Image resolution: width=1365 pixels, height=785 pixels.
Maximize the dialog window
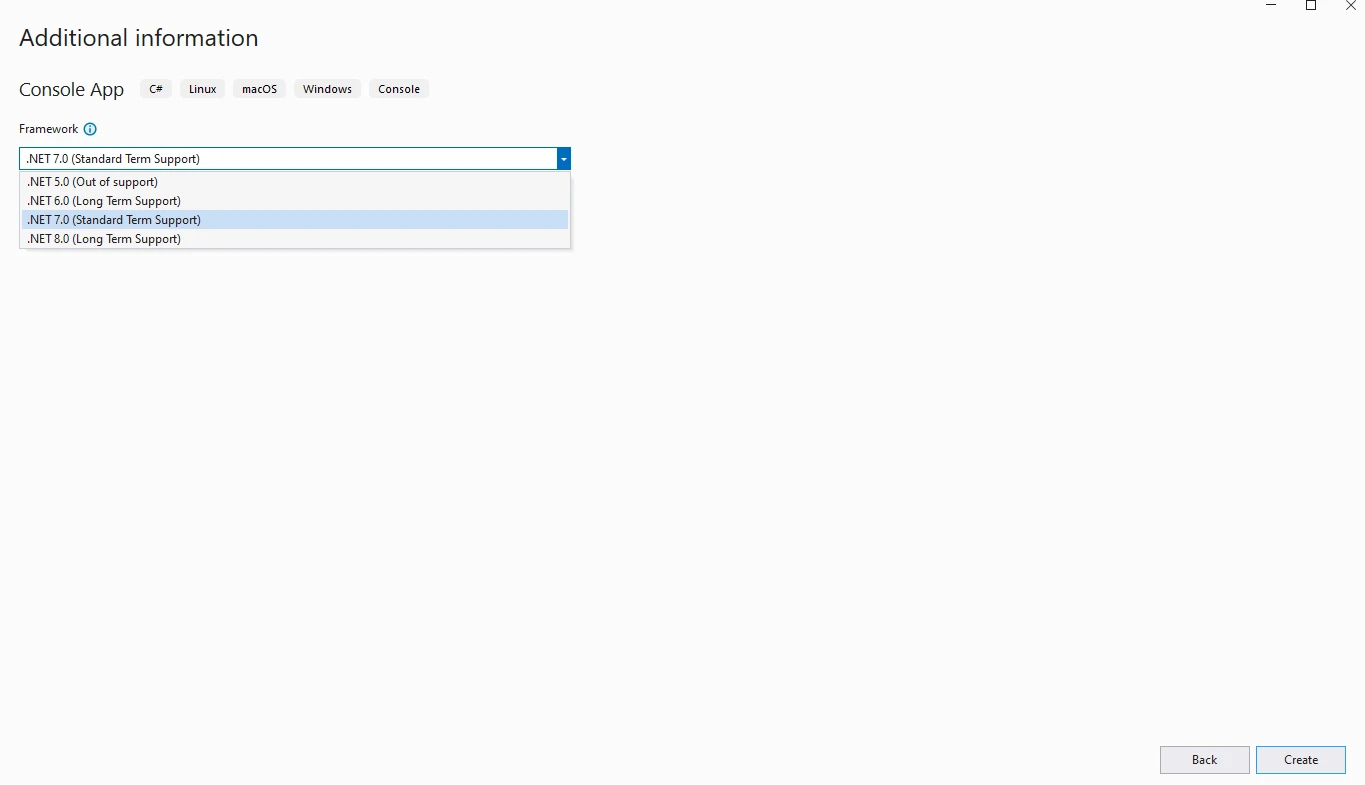pos(1311,6)
